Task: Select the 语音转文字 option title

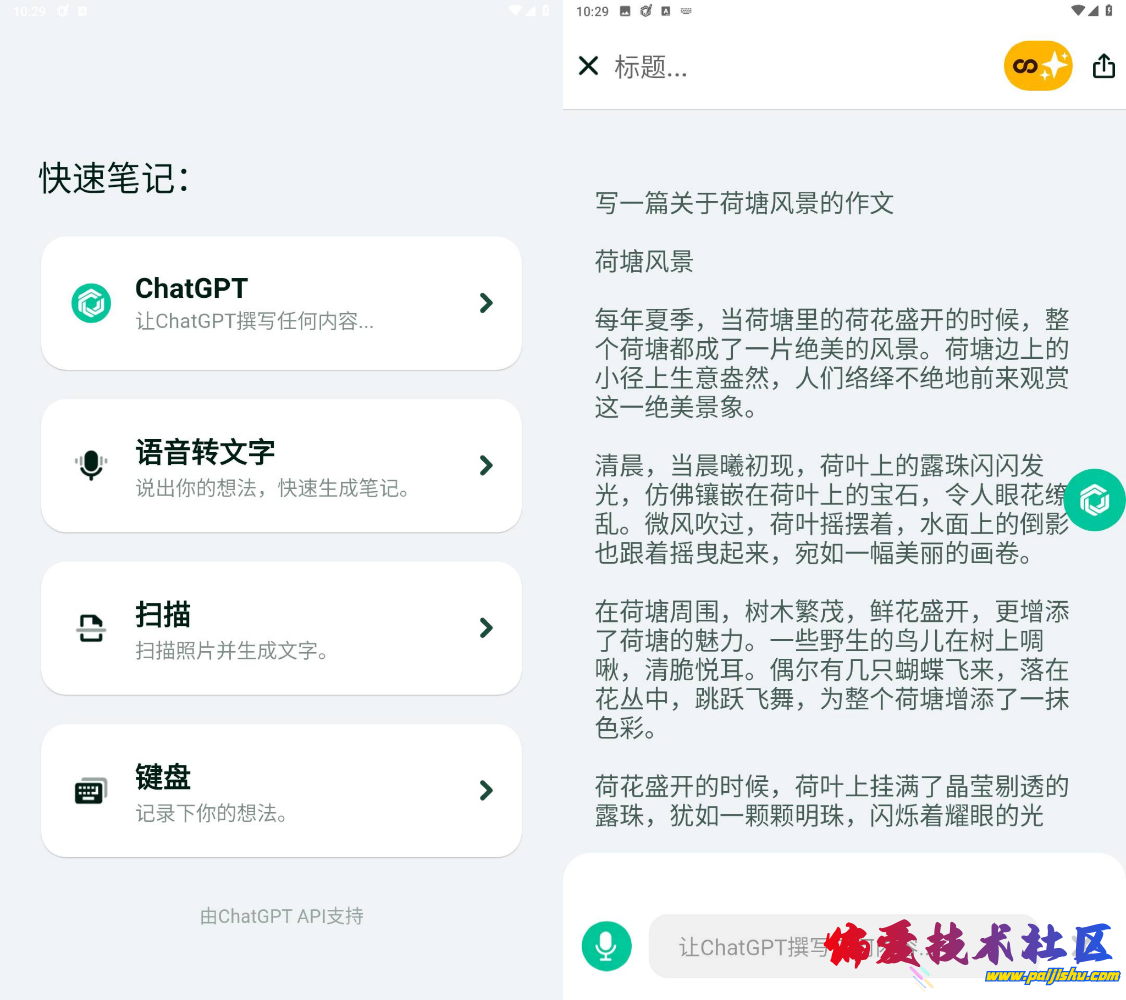Action: pos(205,452)
